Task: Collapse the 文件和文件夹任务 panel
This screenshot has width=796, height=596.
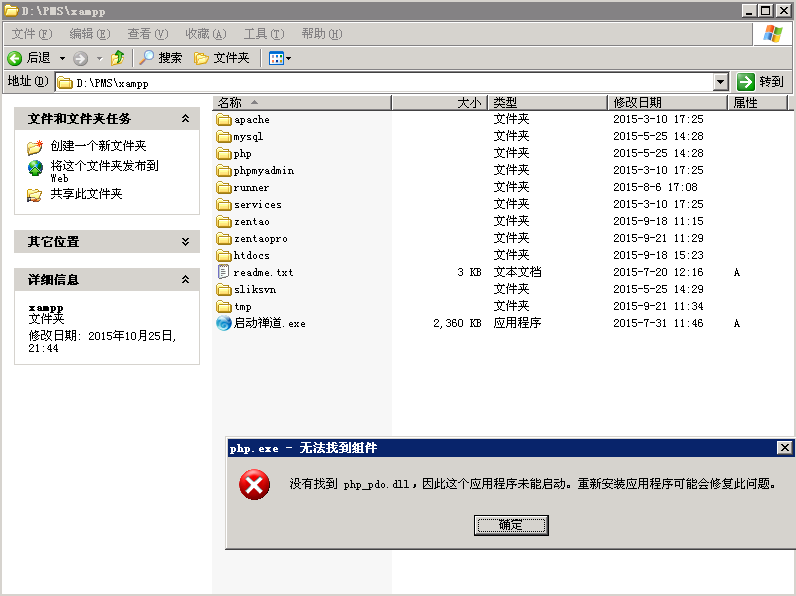Action: pos(185,119)
